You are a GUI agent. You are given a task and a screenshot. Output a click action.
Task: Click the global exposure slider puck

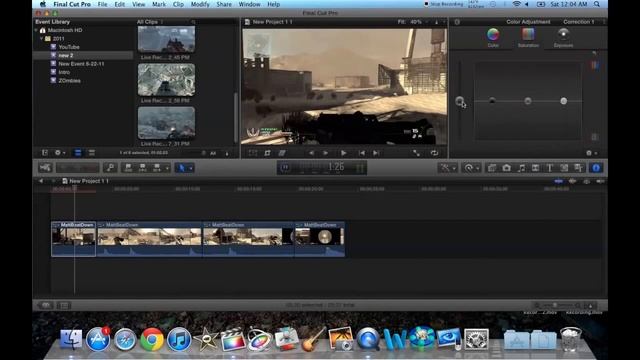tap(459, 100)
